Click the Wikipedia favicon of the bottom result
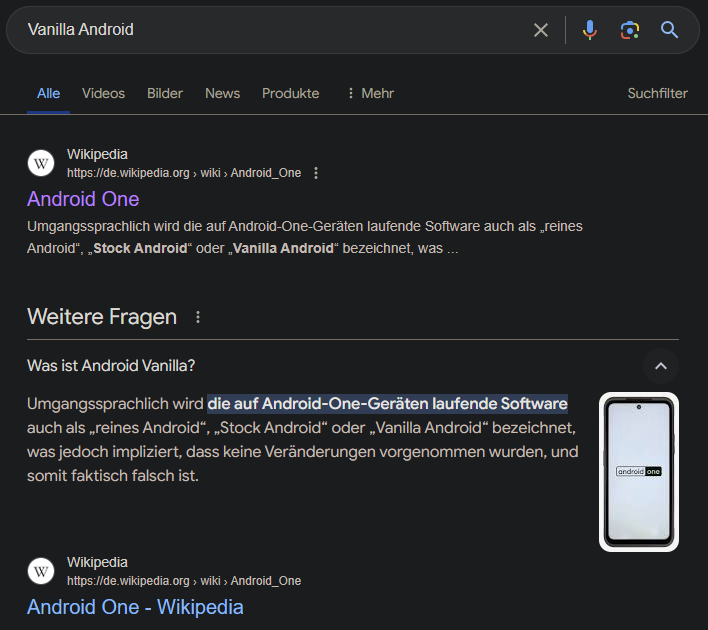The width and height of the screenshot is (708, 630). tap(41, 571)
